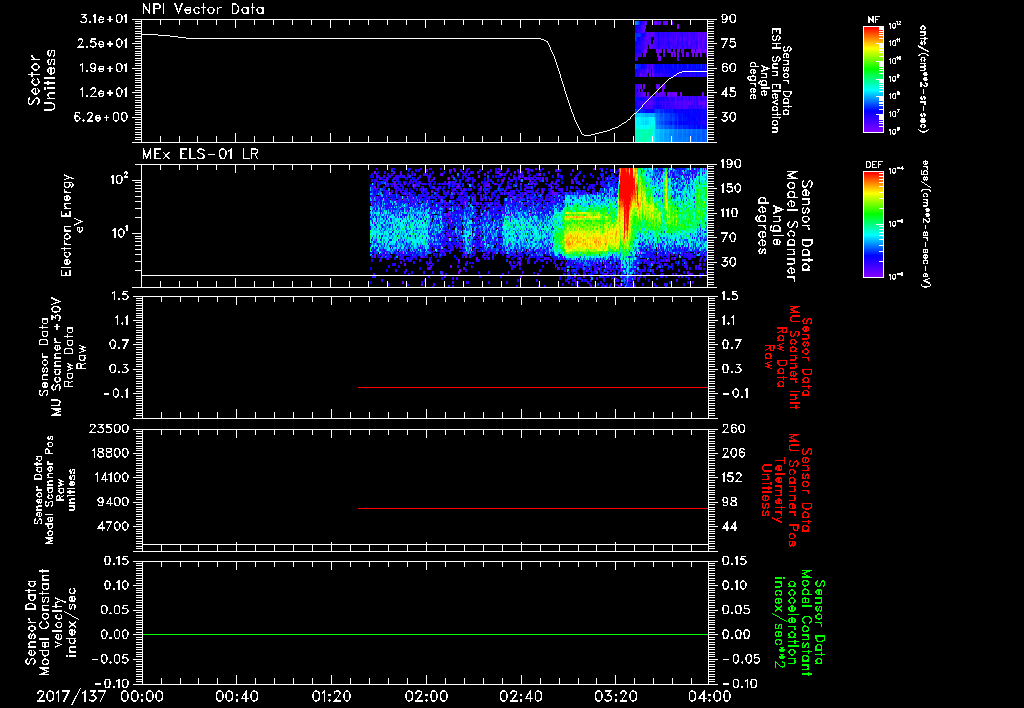Click the green 'Model Constant acceleration' label

click(x=799, y=622)
